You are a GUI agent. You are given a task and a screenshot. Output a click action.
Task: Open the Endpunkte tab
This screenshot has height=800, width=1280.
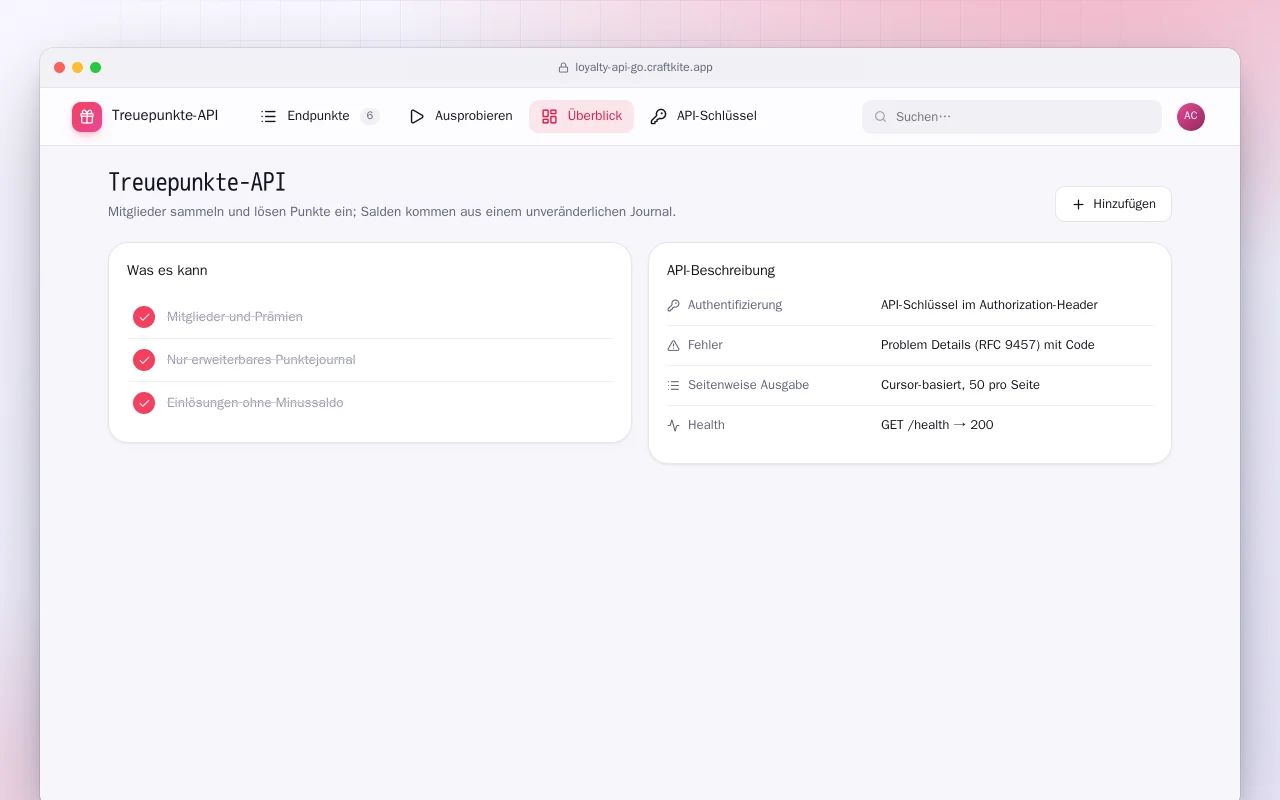pyautogui.click(x=319, y=116)
